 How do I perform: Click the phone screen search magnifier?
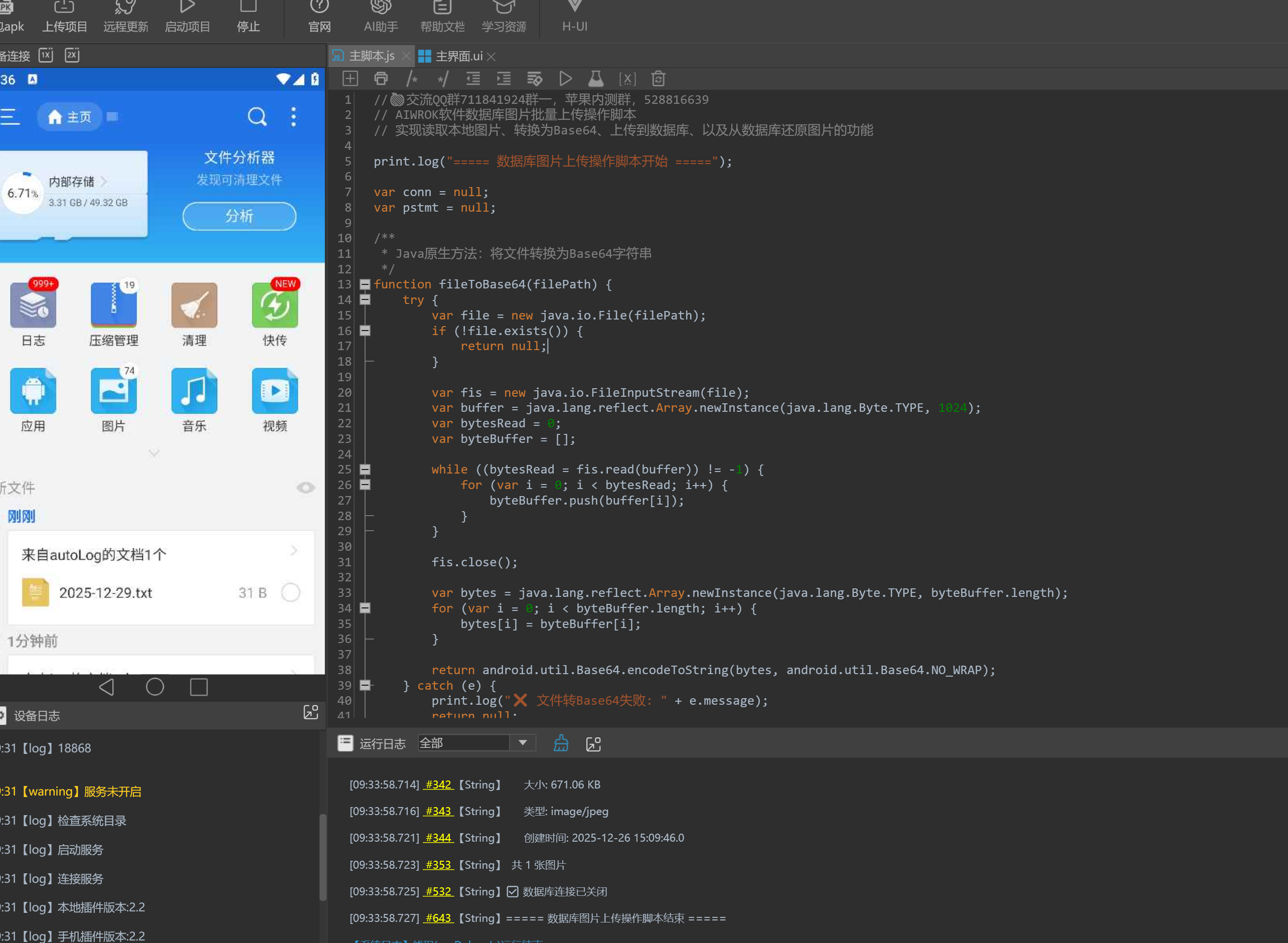pyautogui.click(x=257, y=117)
